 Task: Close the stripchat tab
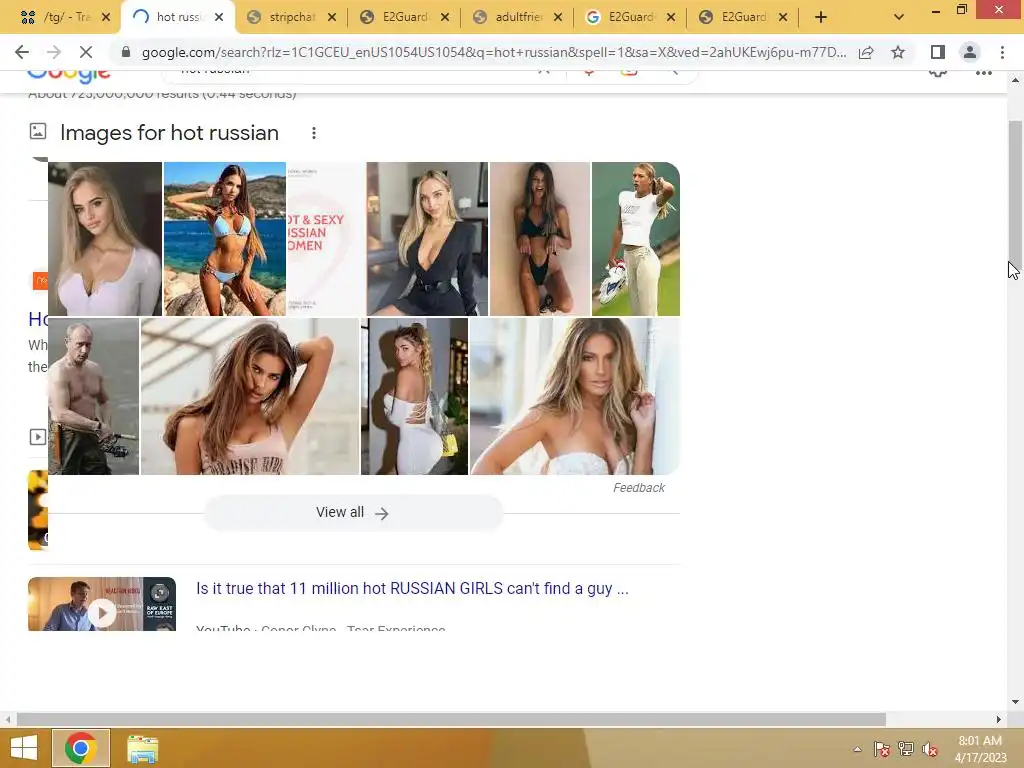(332, 17)
